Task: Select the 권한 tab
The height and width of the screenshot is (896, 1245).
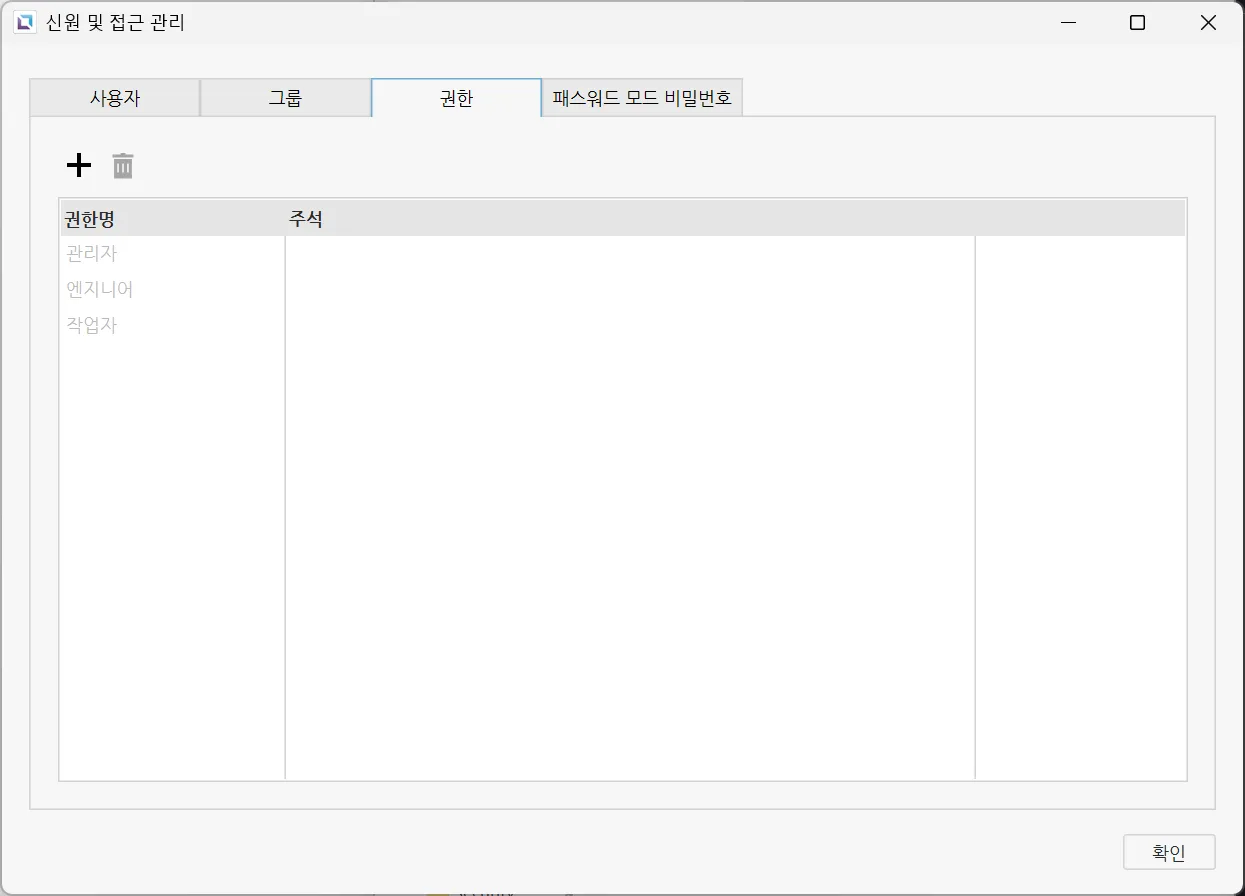Action: tap(456, 99)
